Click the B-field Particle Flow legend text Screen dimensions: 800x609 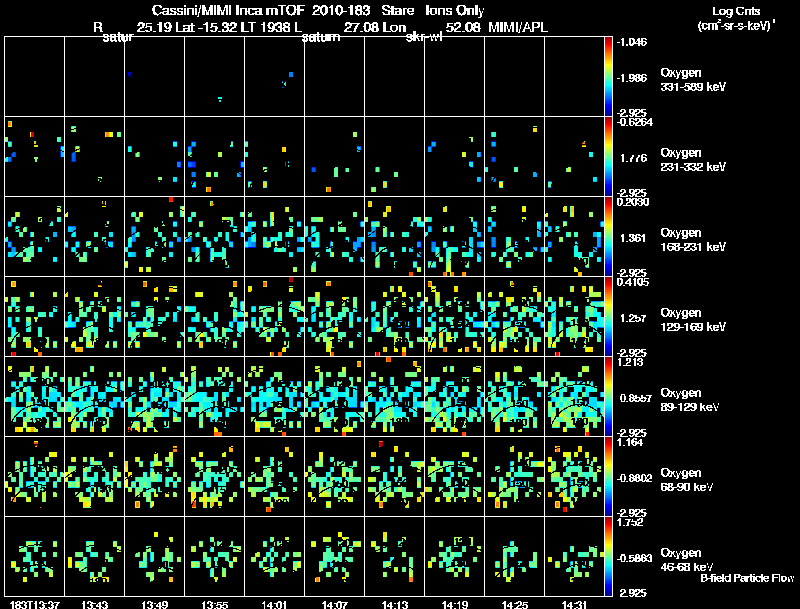(x=747, y=578)
